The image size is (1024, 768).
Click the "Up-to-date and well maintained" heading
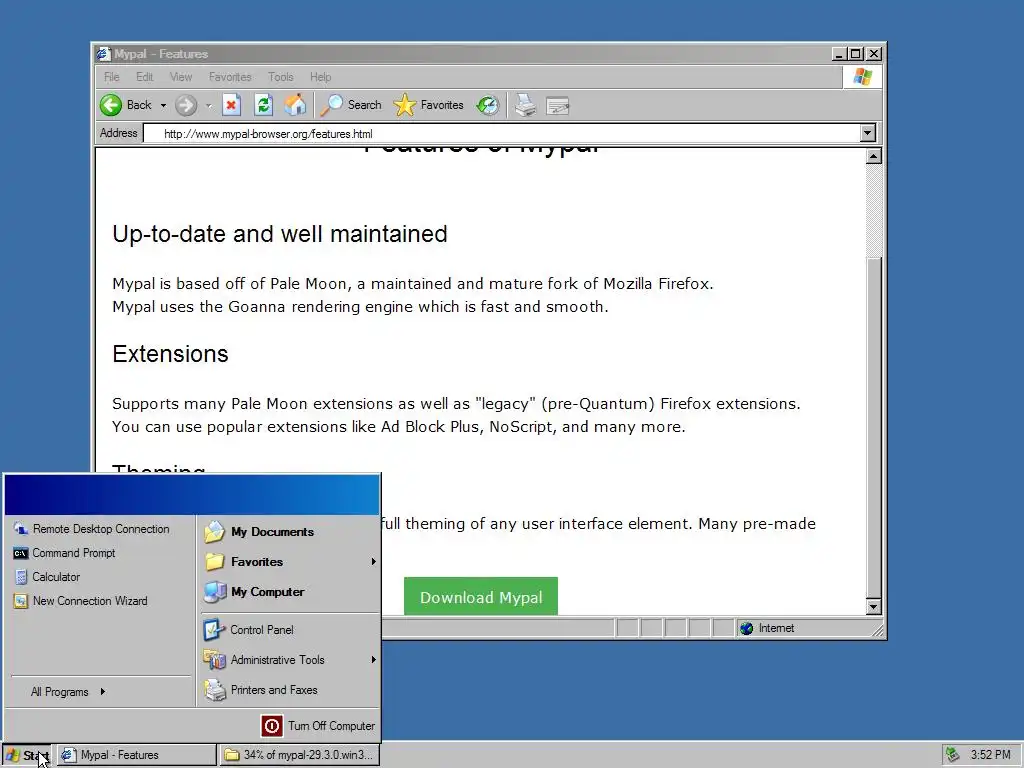280,234
